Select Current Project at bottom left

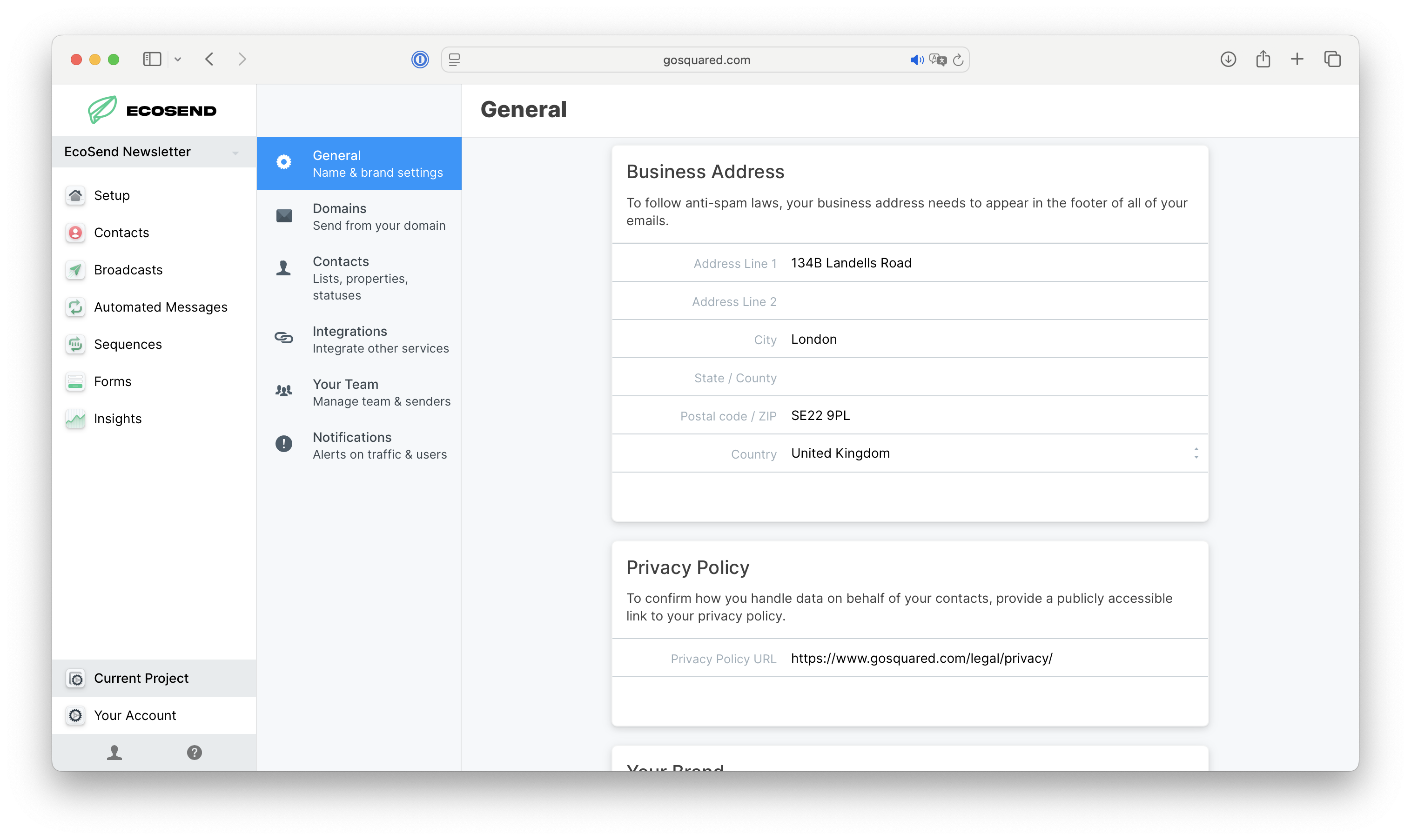pyautogui.click(x=141, y=678)
